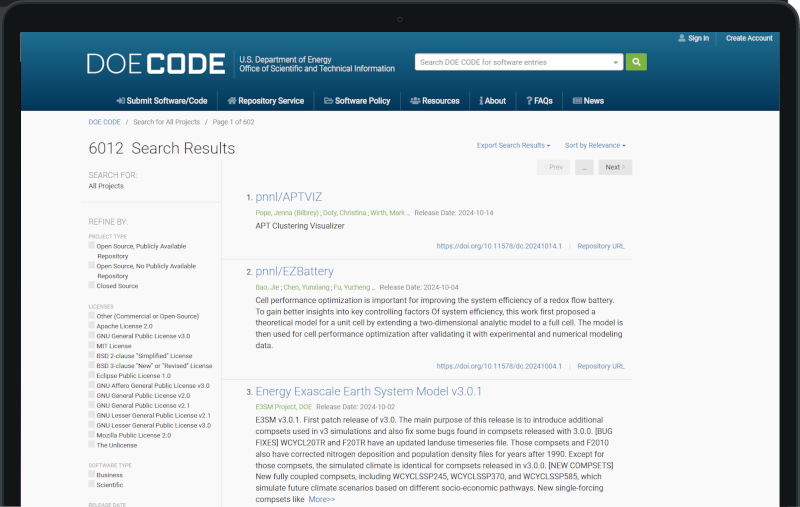Check Apache License 2.0 filter

click(92, 325)
